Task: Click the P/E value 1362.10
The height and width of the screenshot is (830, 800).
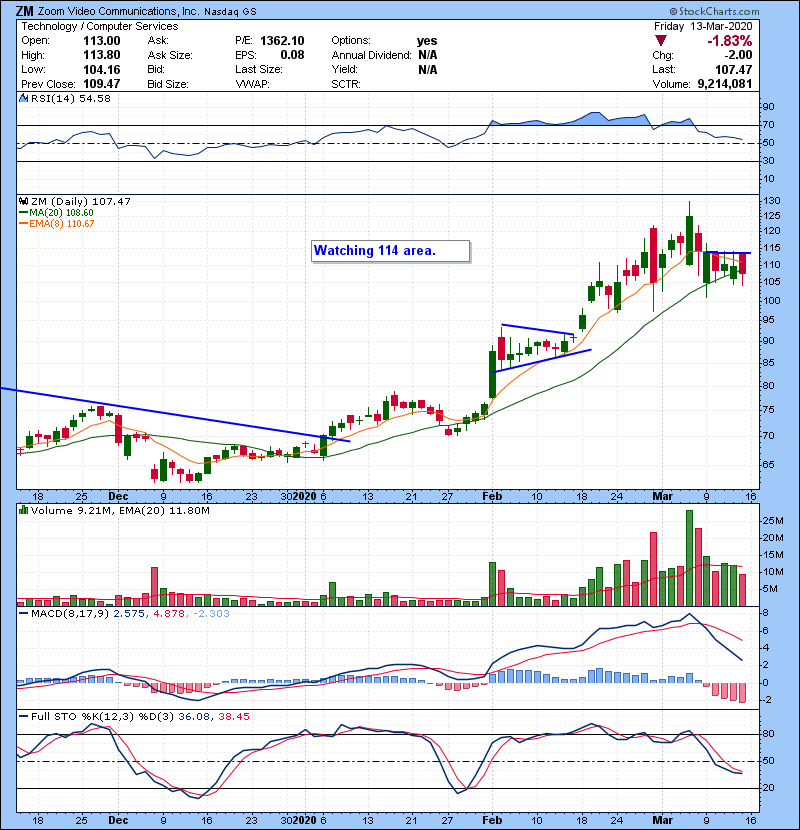Action: (282, 41)
